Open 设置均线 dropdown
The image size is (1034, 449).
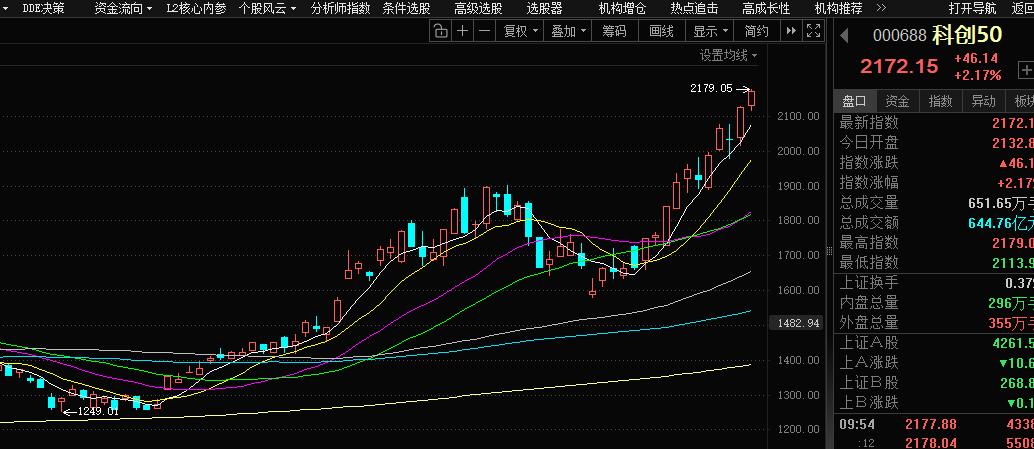pyautogui.click(x=729, y=56)
